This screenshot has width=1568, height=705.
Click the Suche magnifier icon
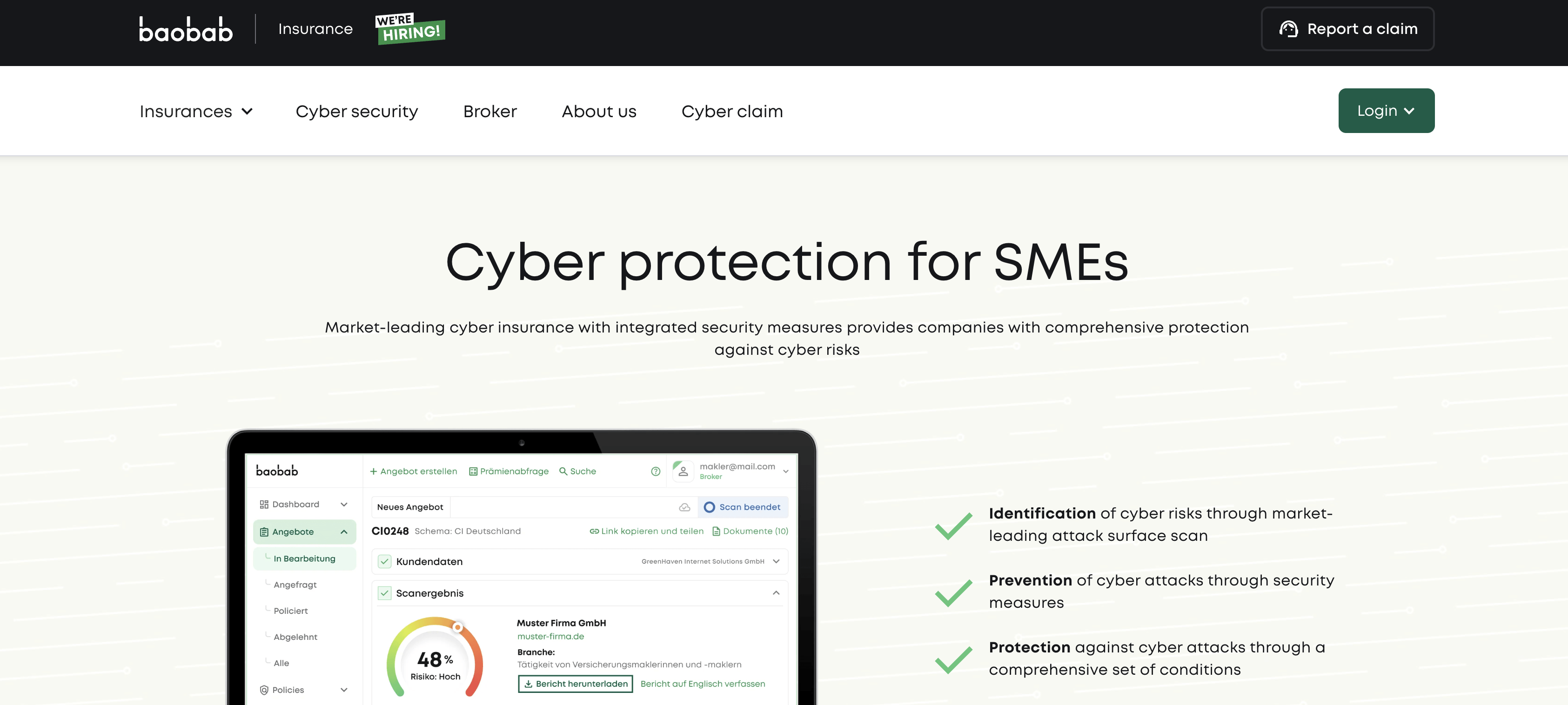click(563, 472)
